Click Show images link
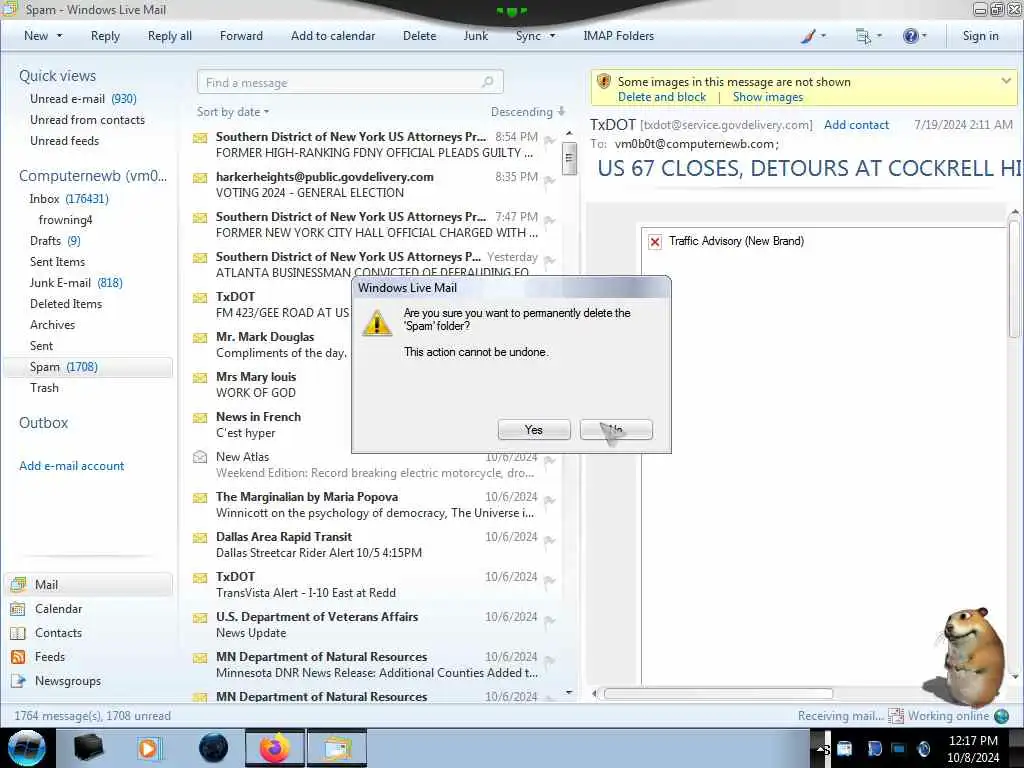Image resolution: width=1024 pixels, height=768 pixels. pos(768,97)
